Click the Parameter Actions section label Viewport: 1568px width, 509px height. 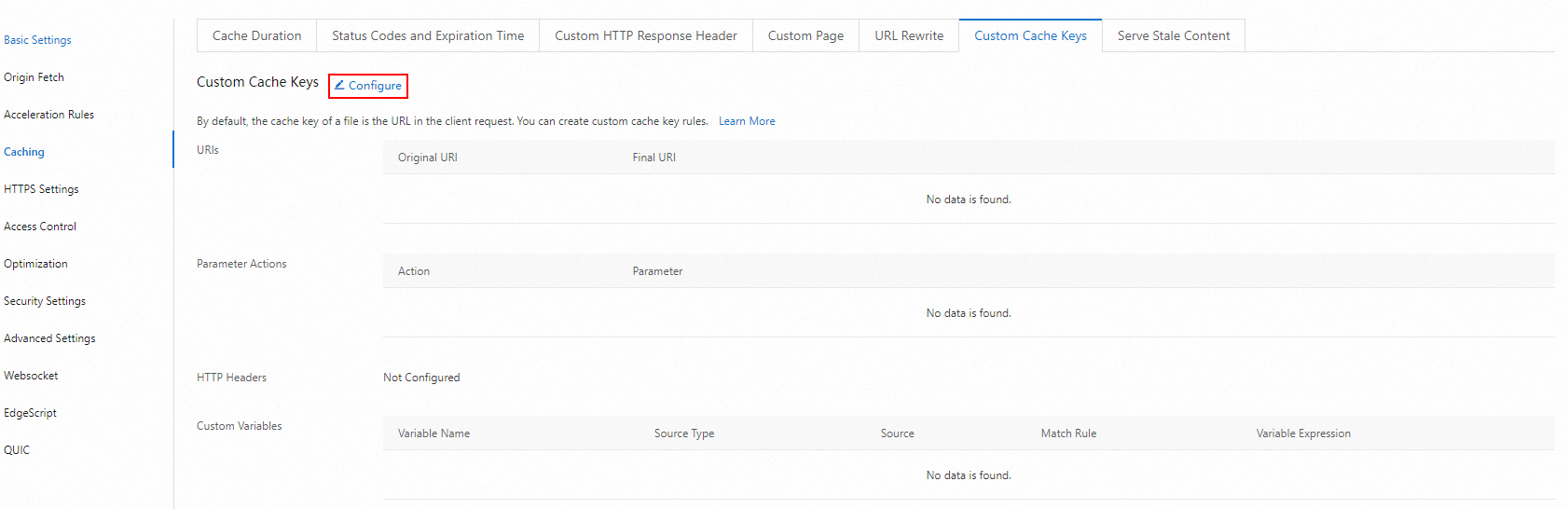[241, 264]
